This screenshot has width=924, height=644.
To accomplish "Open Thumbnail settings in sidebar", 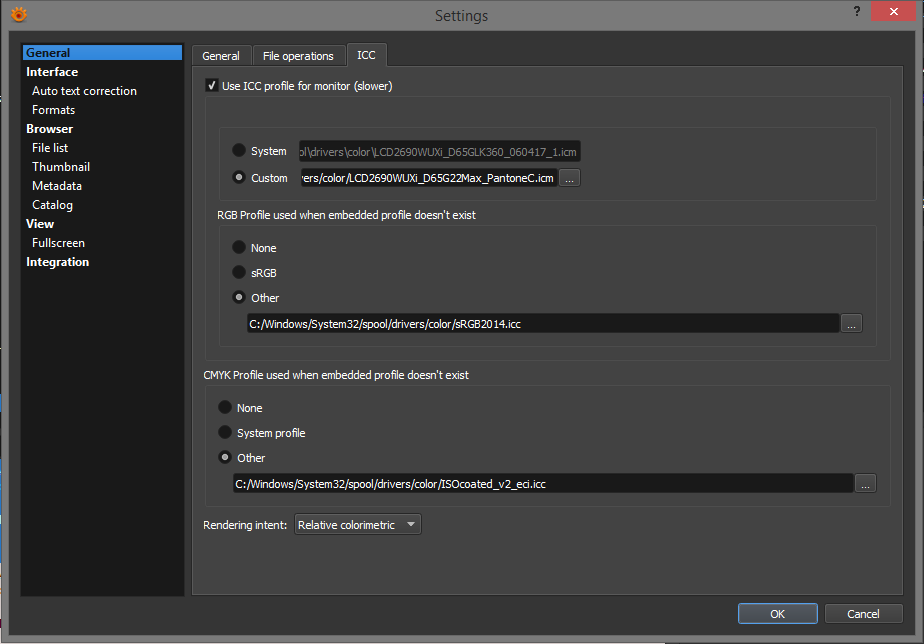I will click(61, 167).
